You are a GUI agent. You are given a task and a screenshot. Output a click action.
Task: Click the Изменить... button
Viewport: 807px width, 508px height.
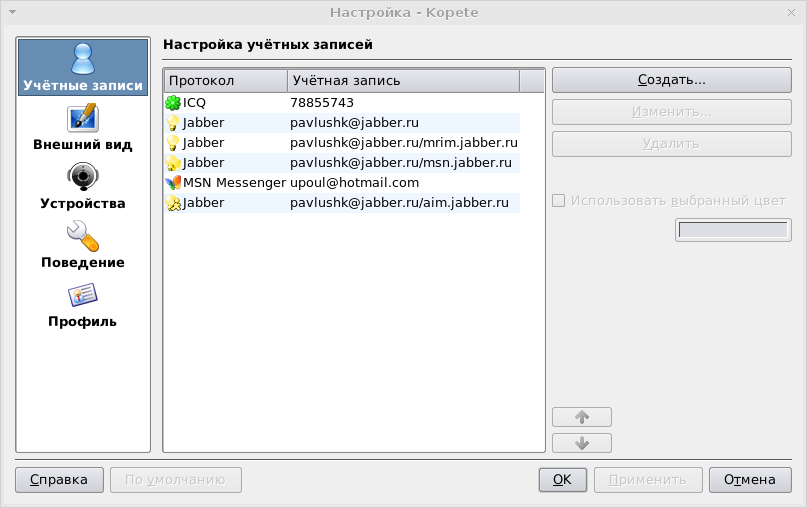pos(671,111)
